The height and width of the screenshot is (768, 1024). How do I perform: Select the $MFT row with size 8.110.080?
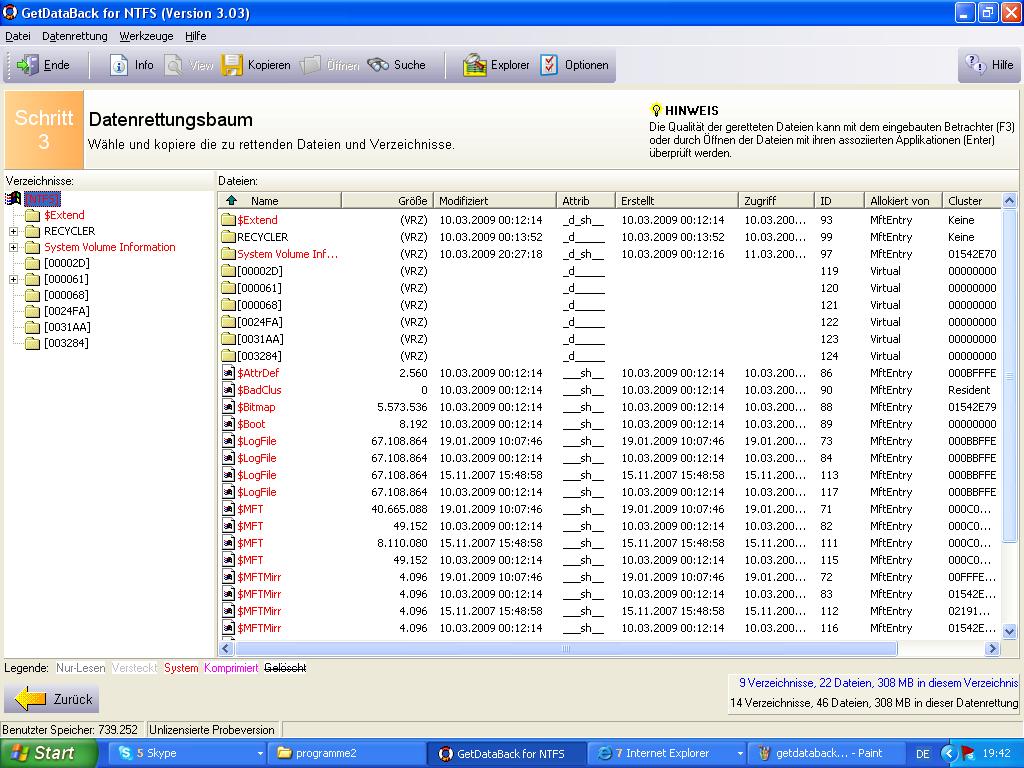[x=610, y=543]
